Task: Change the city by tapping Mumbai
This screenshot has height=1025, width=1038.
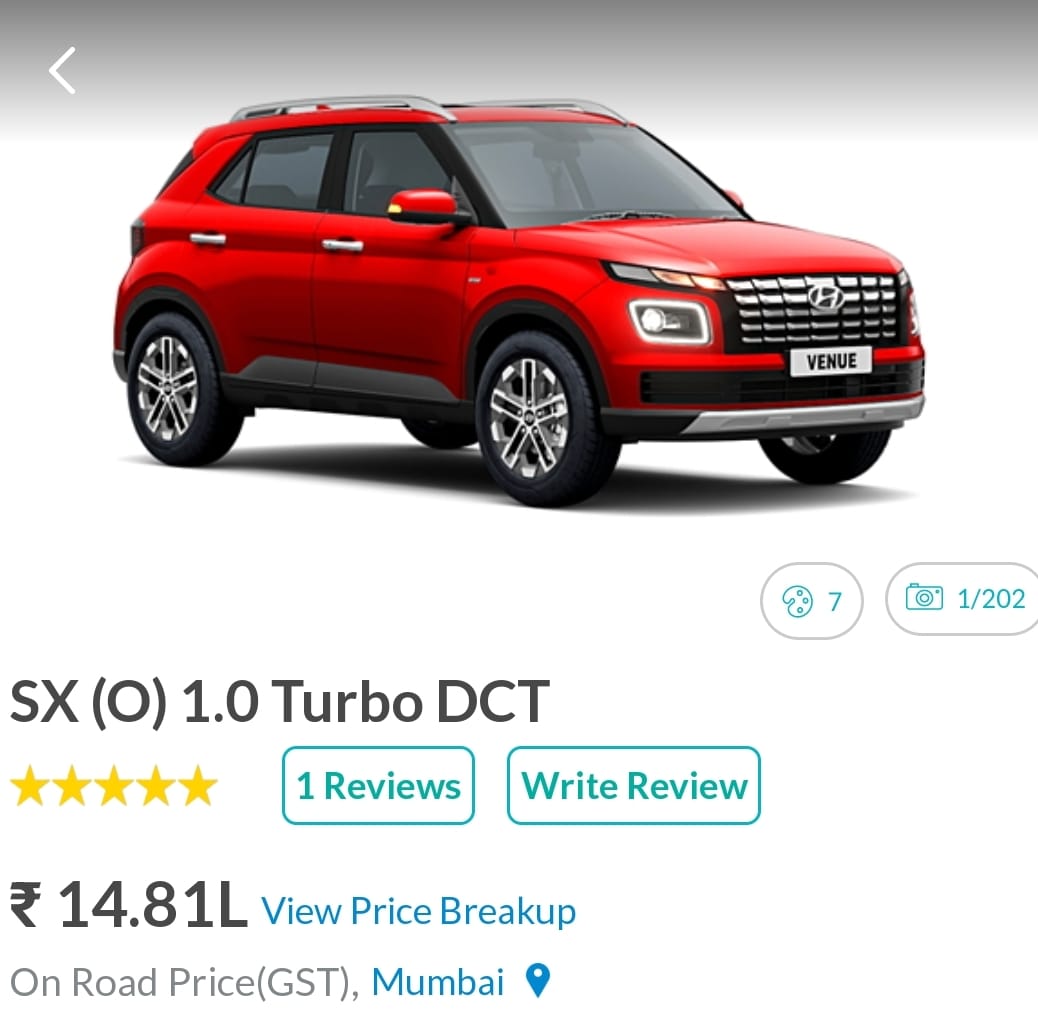Action: point(438,981)
